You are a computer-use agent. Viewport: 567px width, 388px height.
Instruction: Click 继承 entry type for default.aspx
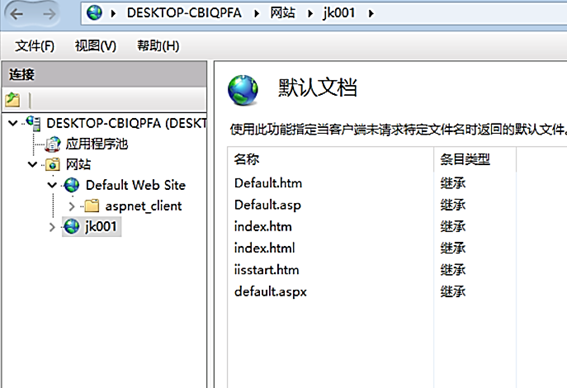coord(453,291)
